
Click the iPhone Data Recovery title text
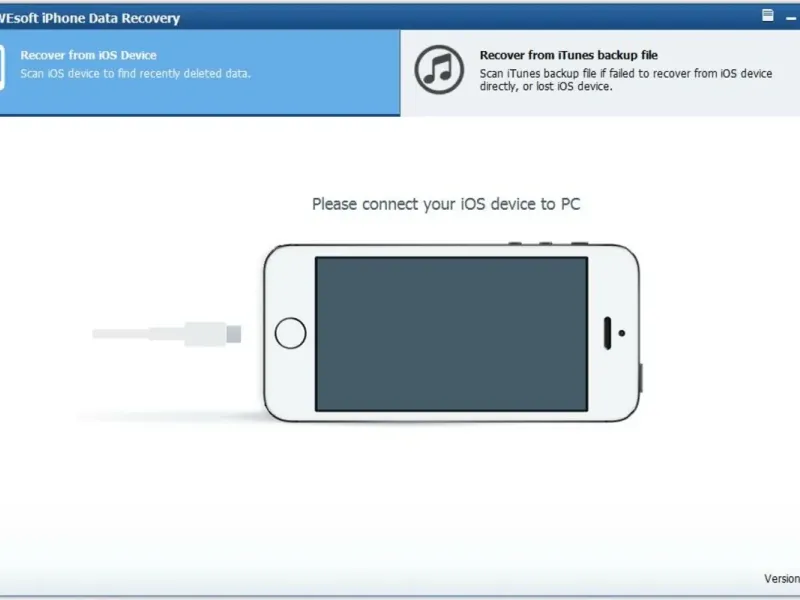coord(89,18)
